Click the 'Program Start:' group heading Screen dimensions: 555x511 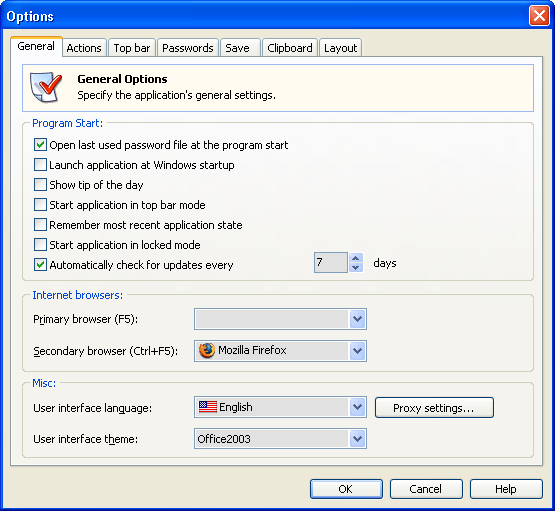point(67,123)
